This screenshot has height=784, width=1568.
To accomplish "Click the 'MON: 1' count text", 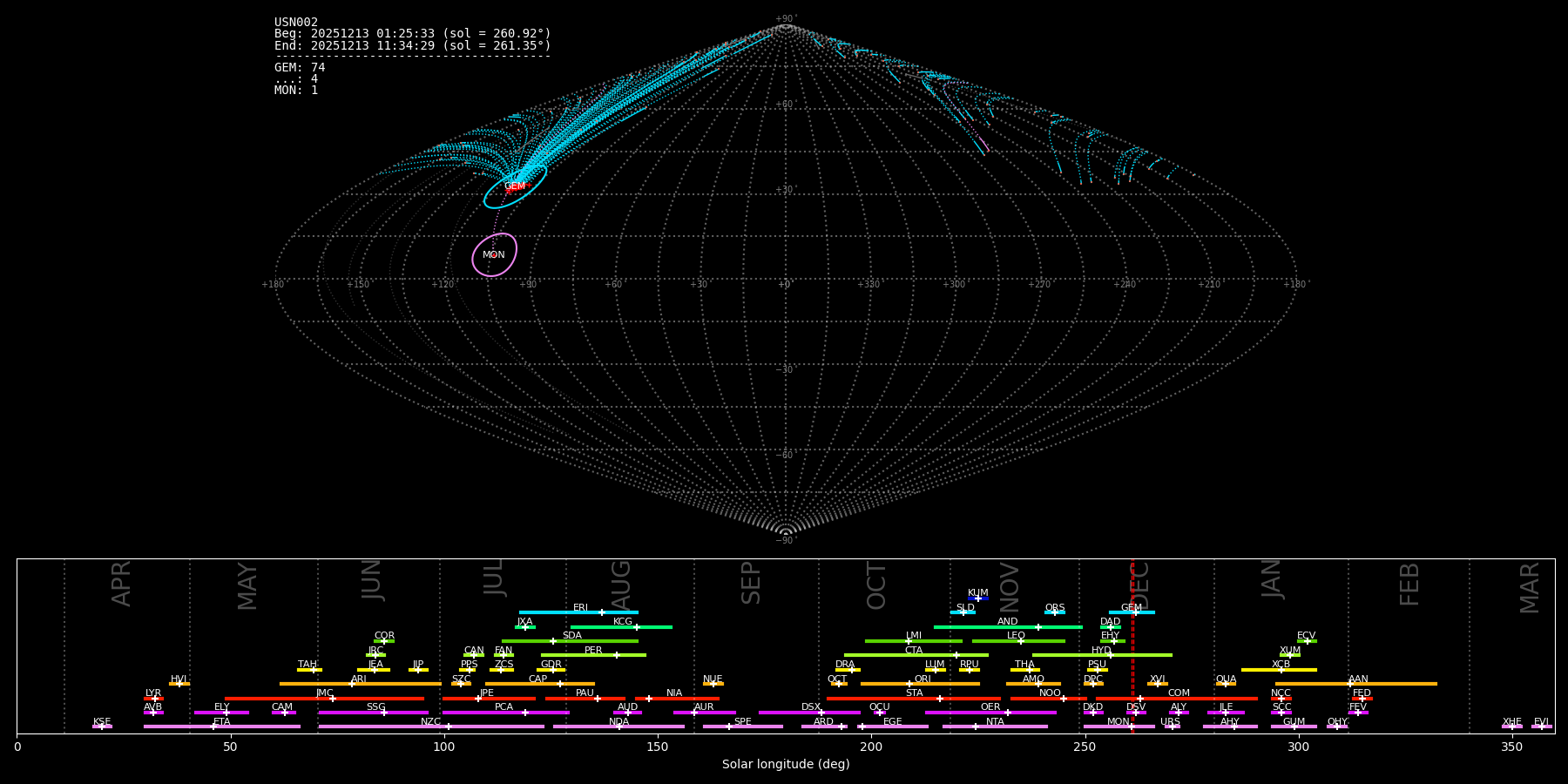I will (x=296, y=91).
